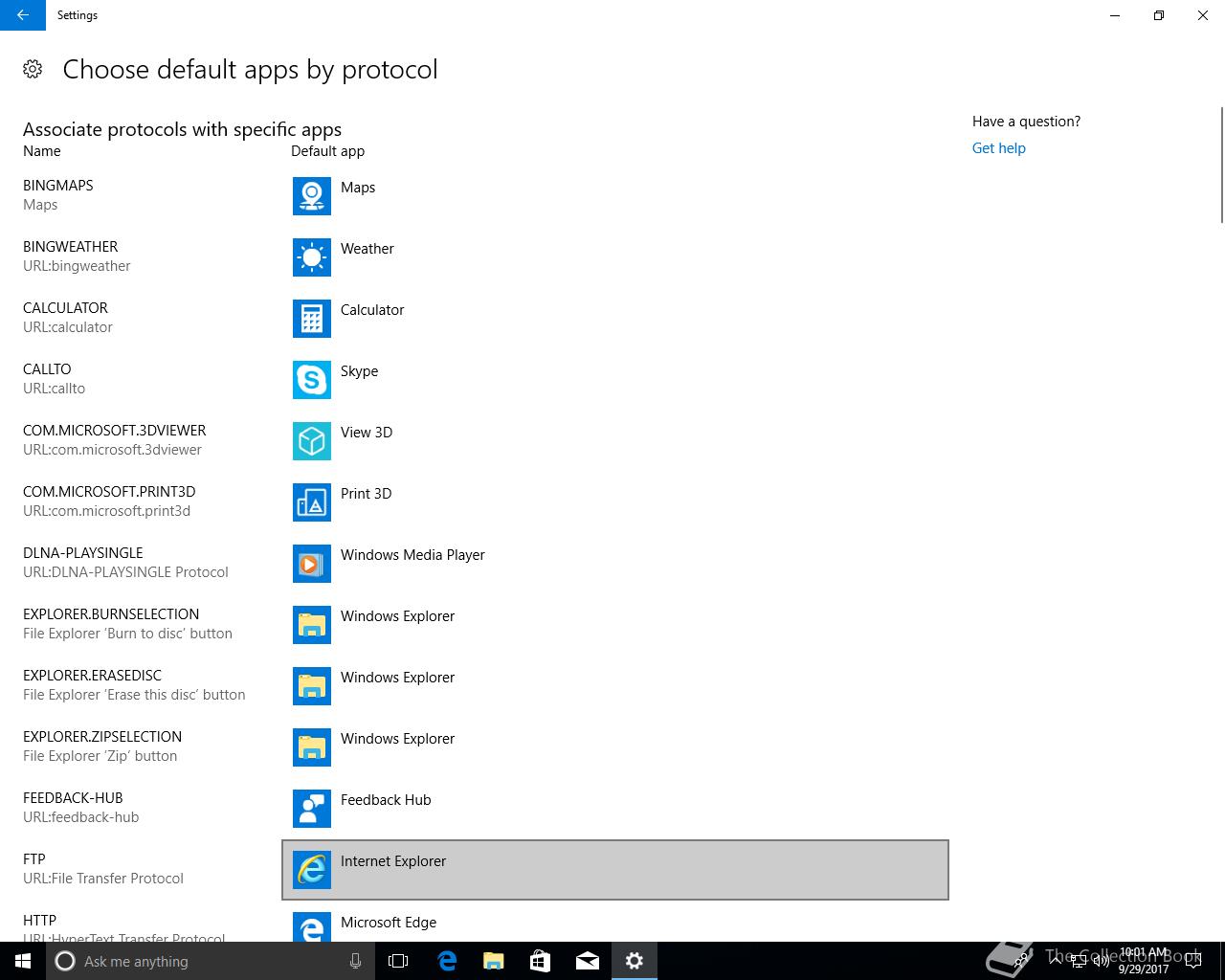Change default app labeled Calculator
The width and height of the screenshot is (1225, 980).
click(x=615, y=319)
